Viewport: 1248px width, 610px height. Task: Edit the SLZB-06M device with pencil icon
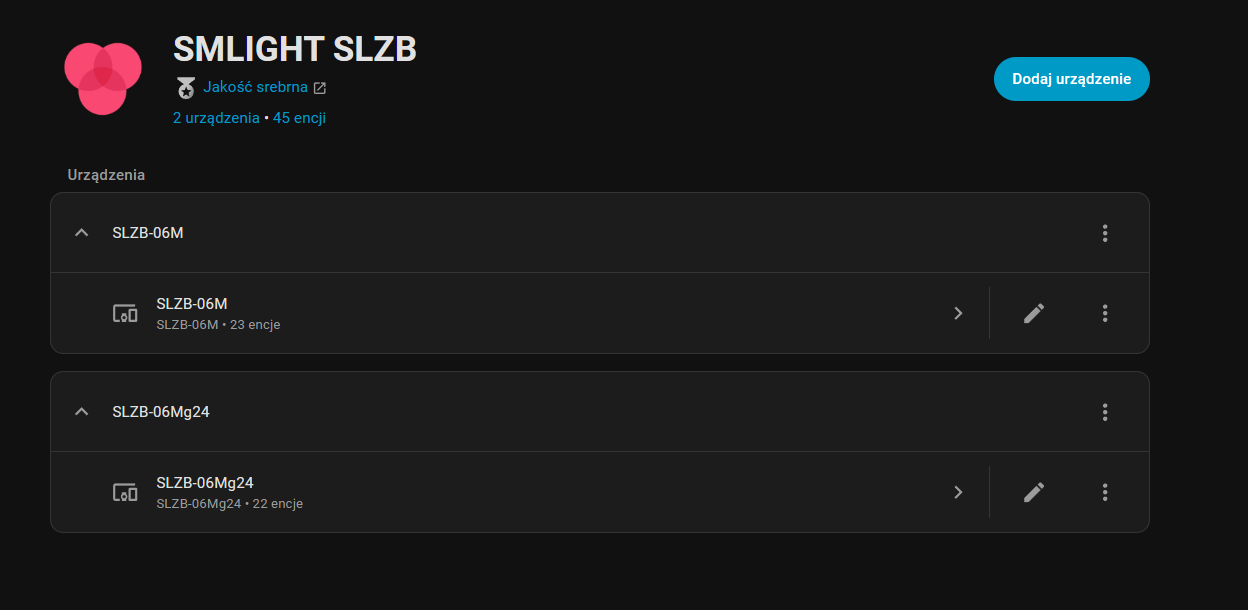1034,313
